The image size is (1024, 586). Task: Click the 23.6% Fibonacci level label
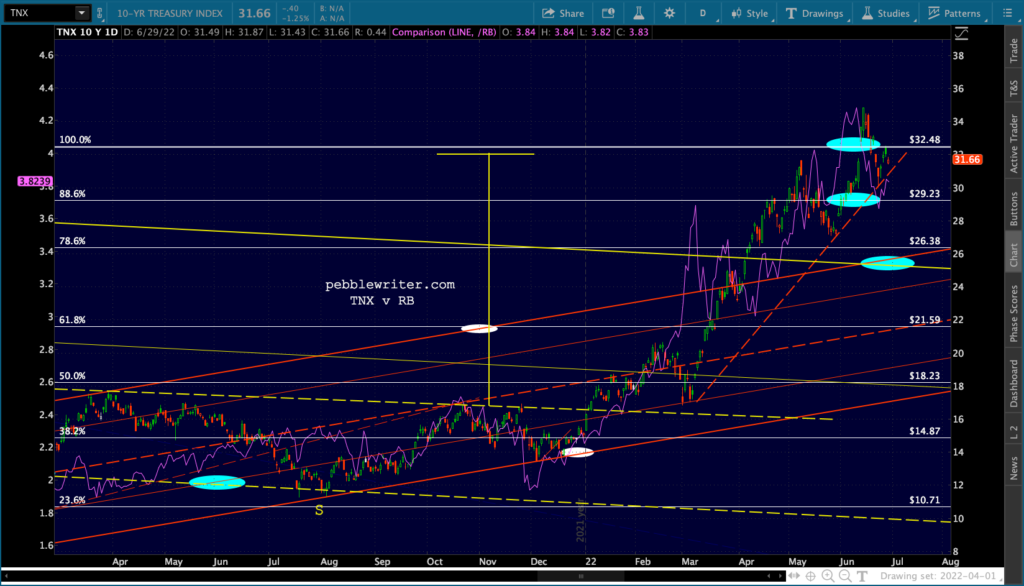(72, 500)
